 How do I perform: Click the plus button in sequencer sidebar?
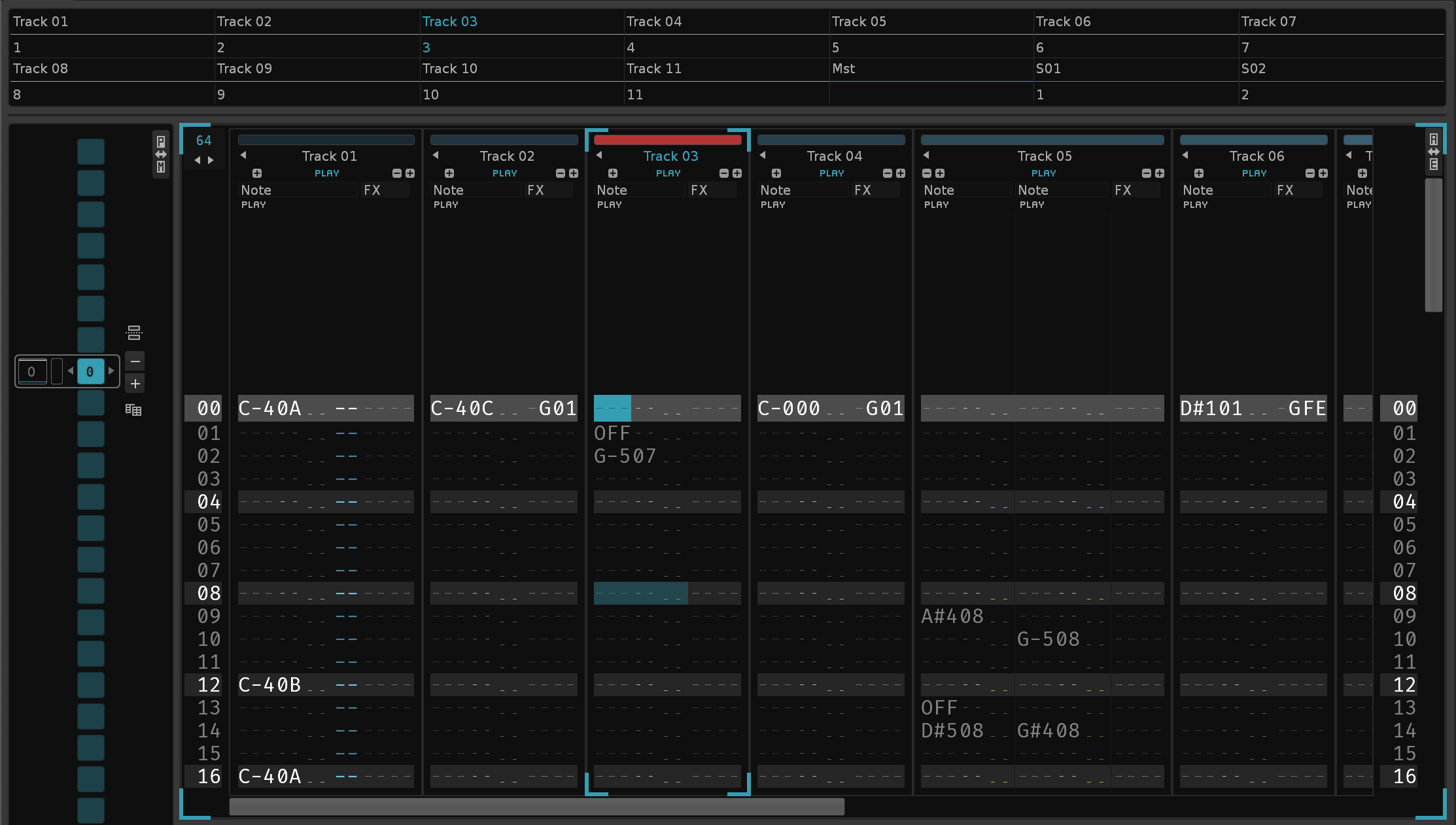click(x=135, y=384)
